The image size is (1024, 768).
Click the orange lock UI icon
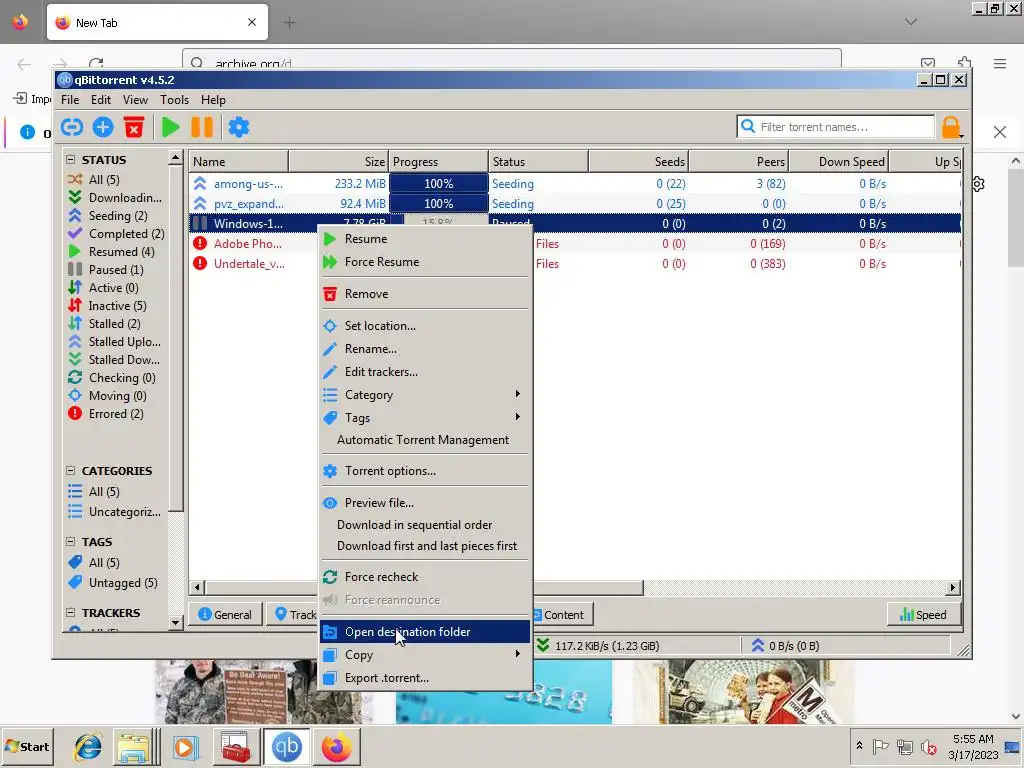951,127
